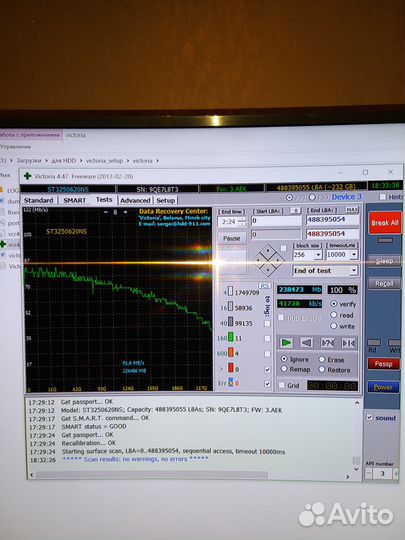Click the random seek scan button
Screen dimensions: 405x540
(328, 343)
